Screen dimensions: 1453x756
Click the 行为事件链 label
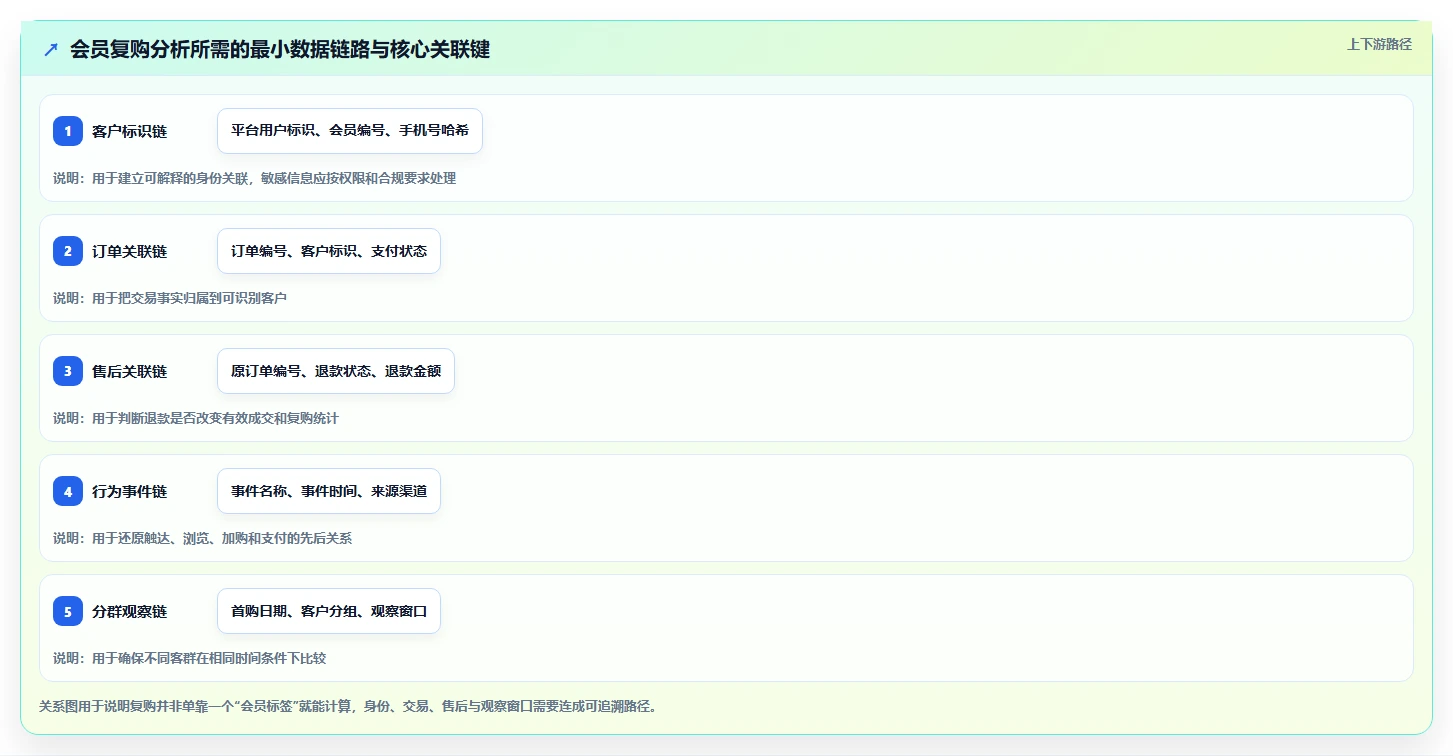pos(129,491)
